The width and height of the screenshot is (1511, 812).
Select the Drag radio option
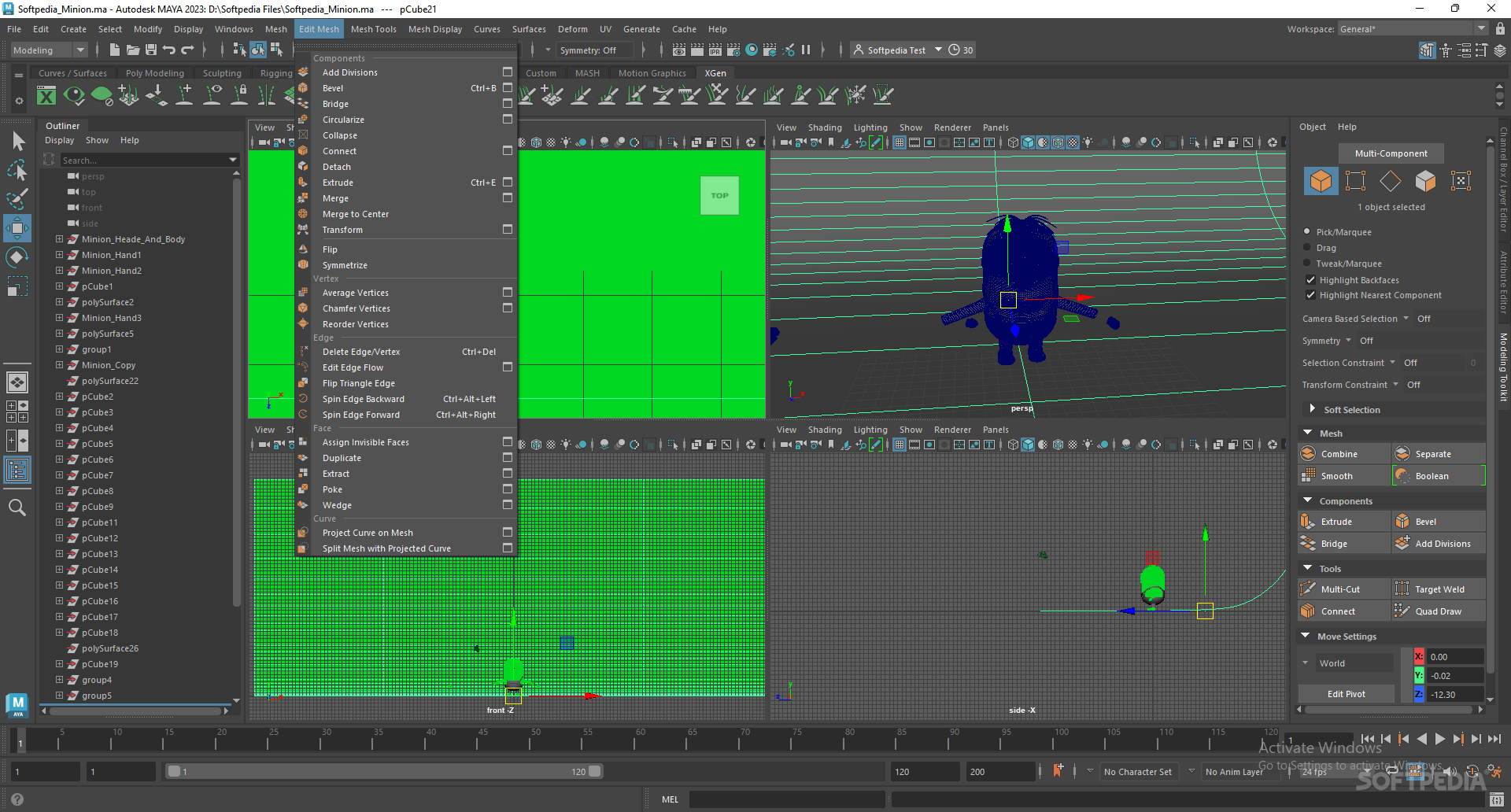click(1307, 248)
